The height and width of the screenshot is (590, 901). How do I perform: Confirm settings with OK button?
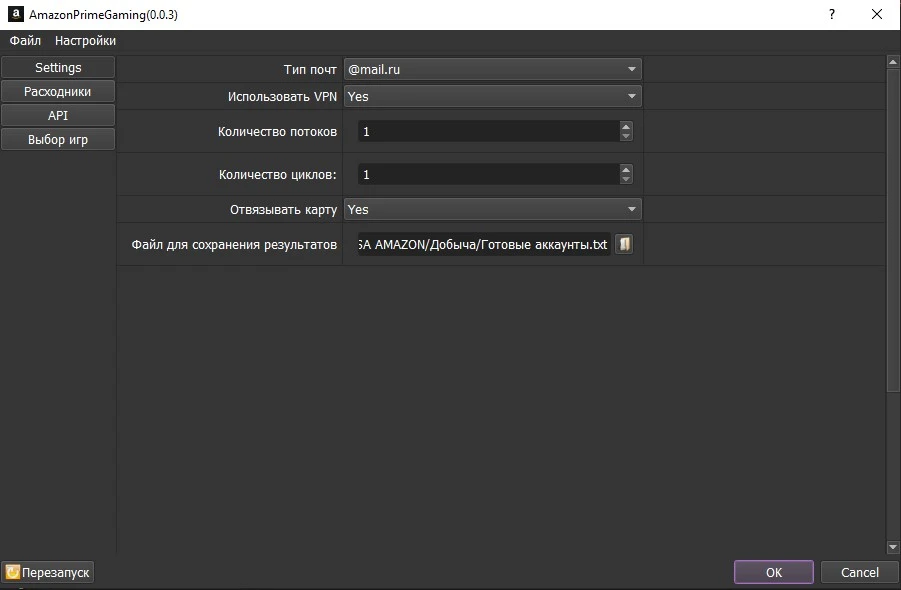[773, 572]
